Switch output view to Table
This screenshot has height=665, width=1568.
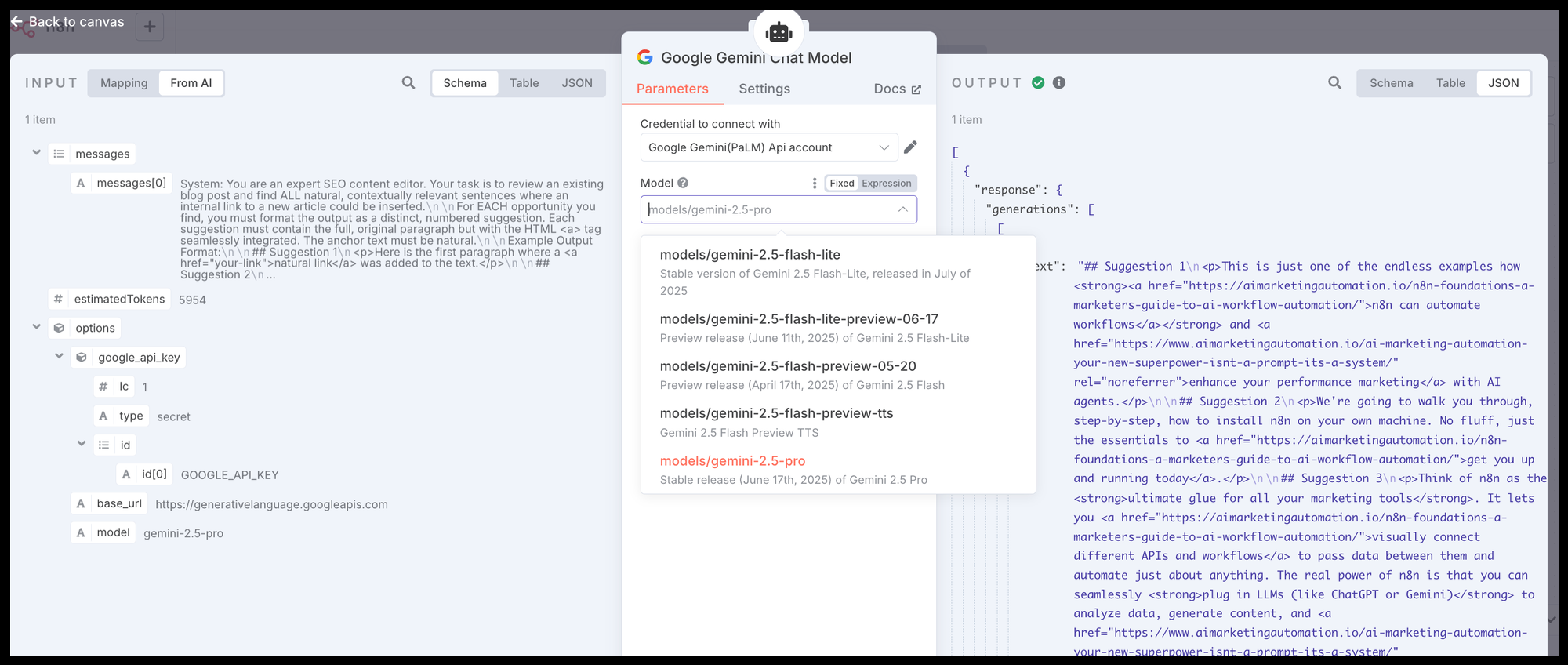1450,83
